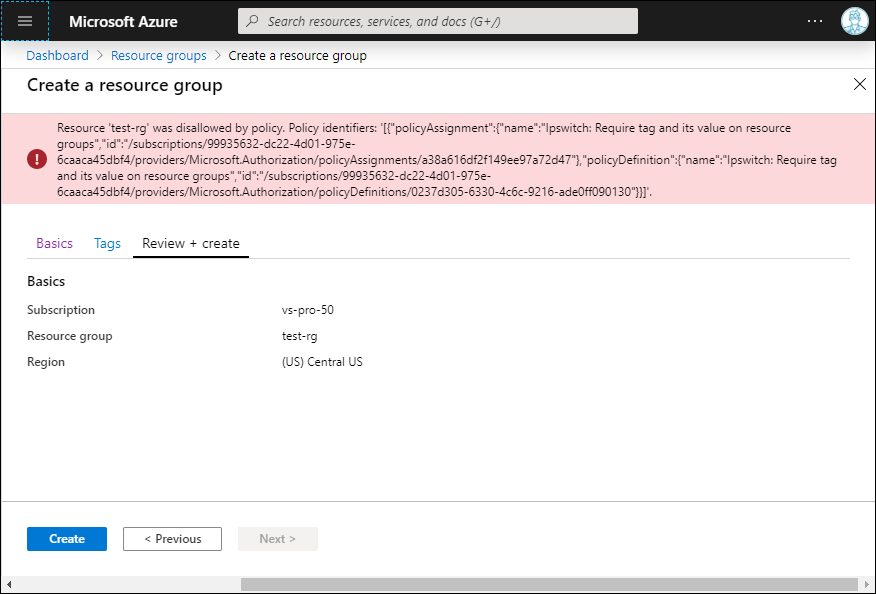The height and width of the screenshot is (594, 876).
Task: Switch to the Basics tab
Action: (x=54, y=243)
